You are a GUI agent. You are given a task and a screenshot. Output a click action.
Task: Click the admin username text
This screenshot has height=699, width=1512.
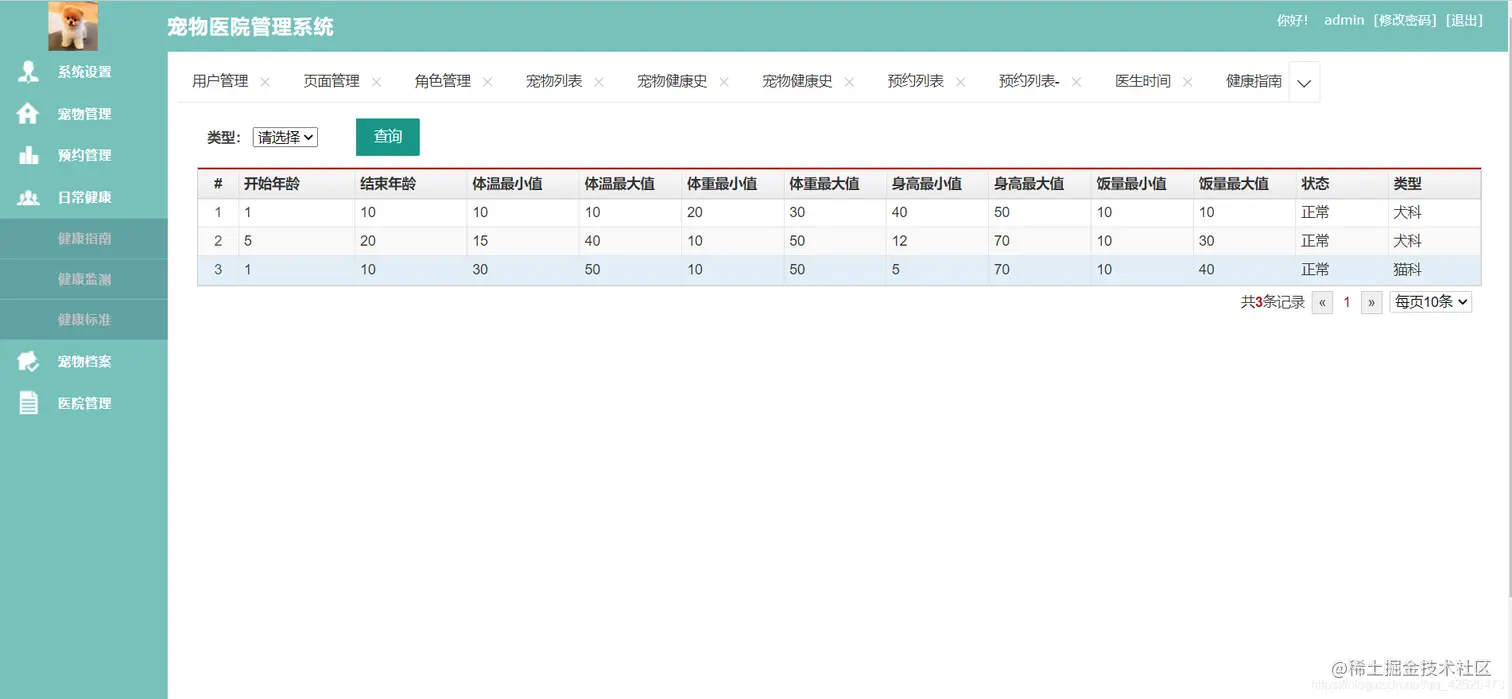tap(1344, 20)
